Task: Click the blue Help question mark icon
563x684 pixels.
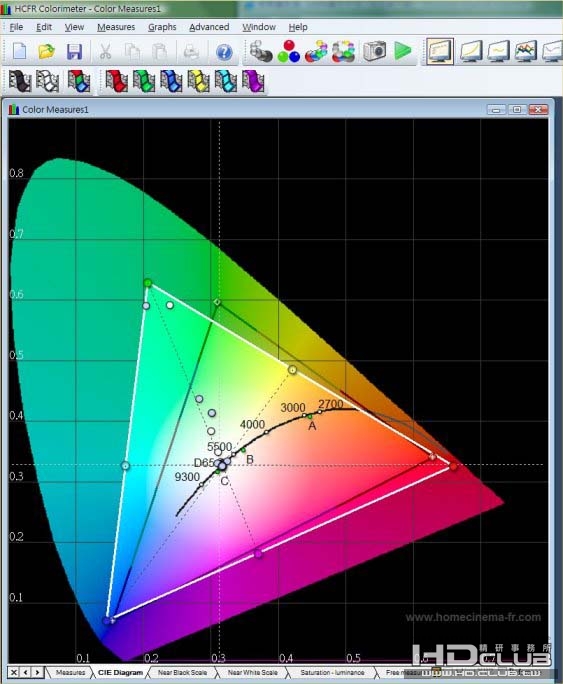Action: click(x=224, y=52)
